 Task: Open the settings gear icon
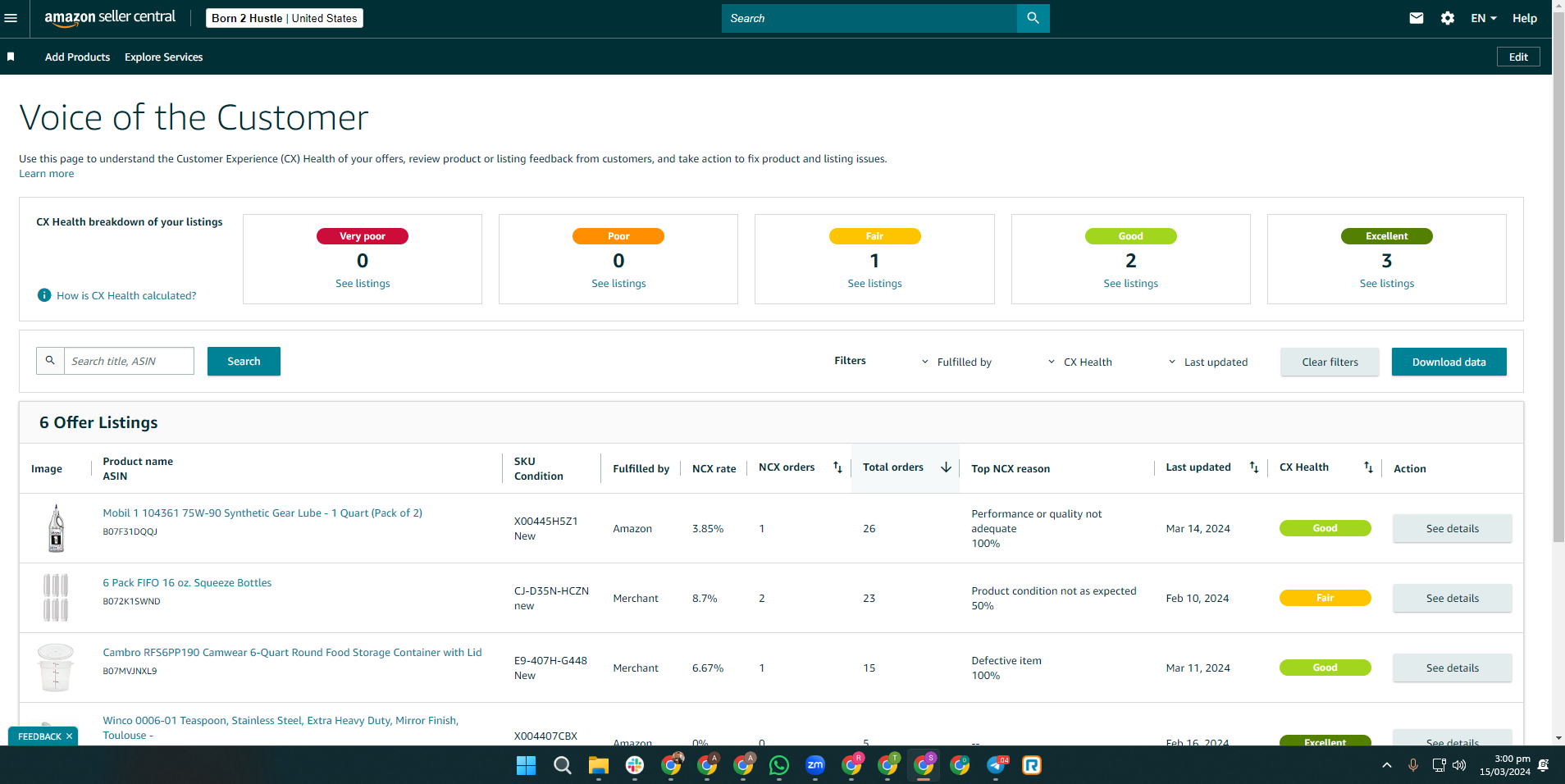point(1448,18)
